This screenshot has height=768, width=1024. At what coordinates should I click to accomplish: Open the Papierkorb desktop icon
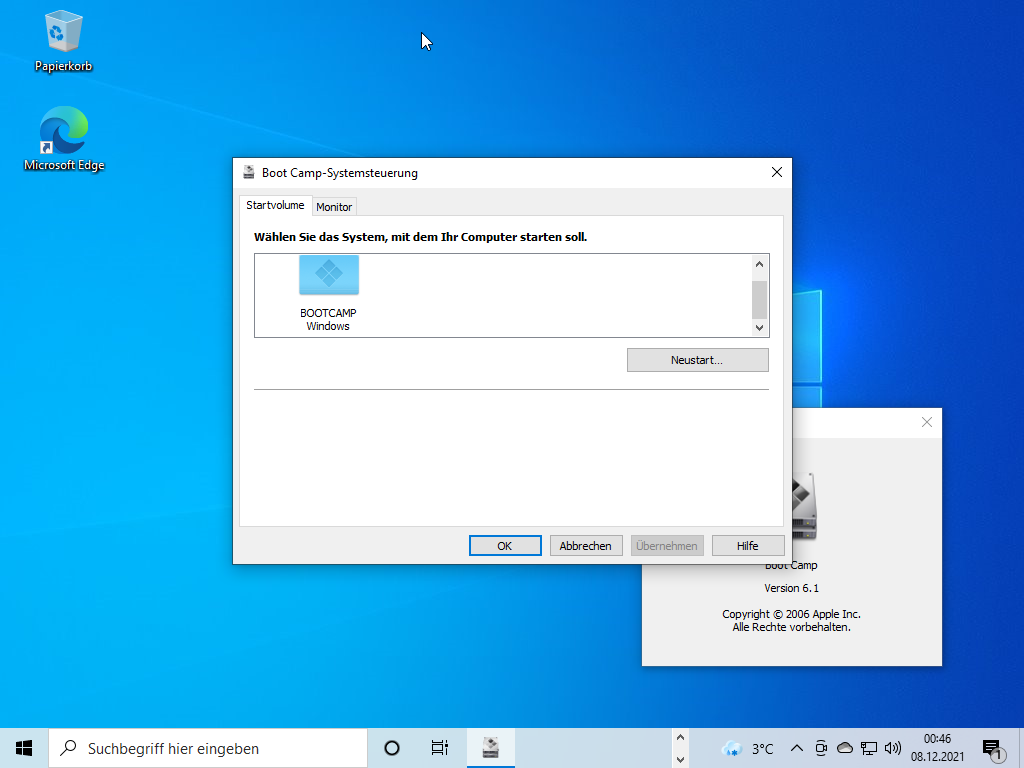point(63,40)
